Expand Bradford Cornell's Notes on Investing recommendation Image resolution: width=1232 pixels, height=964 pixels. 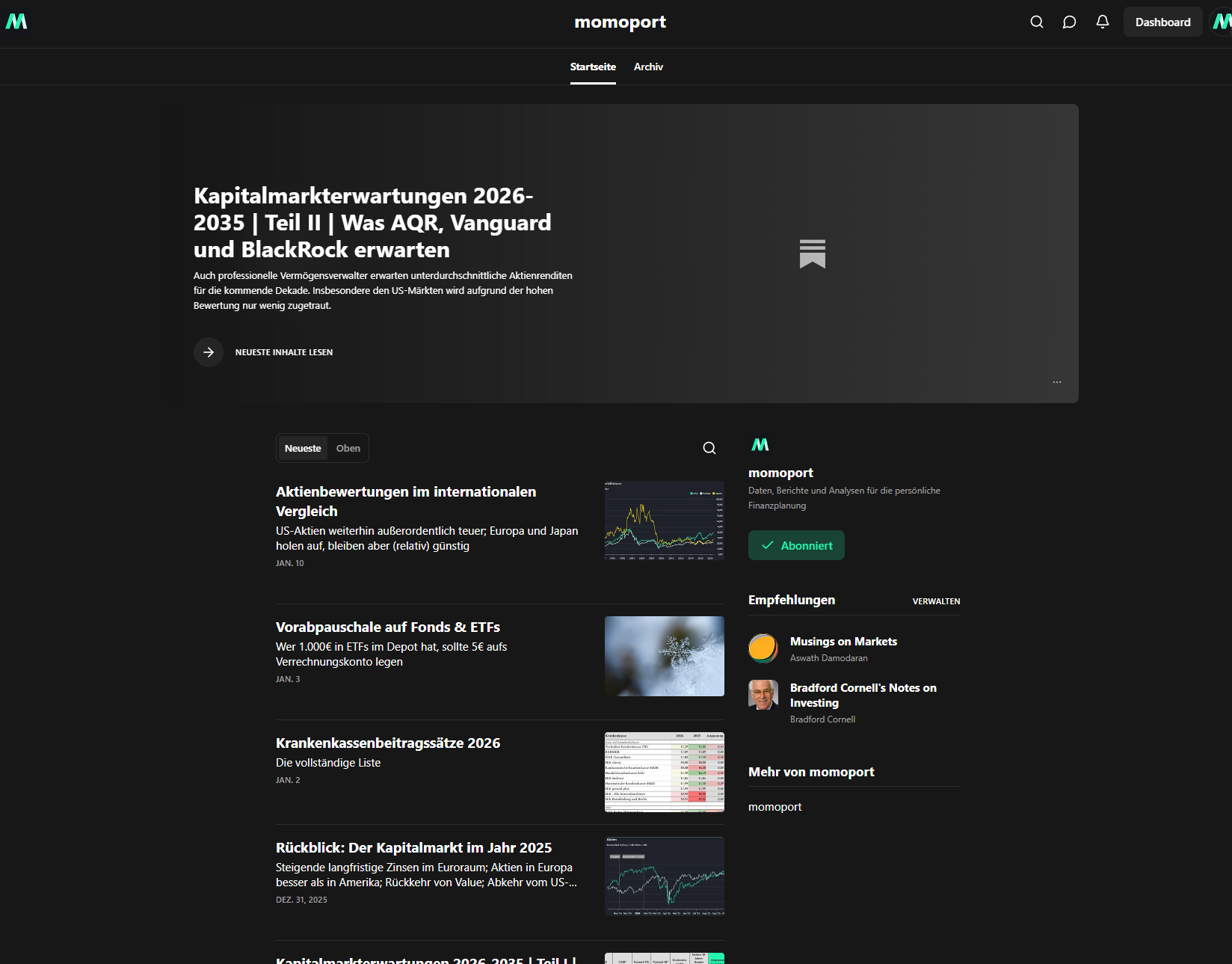pos(863,695)
